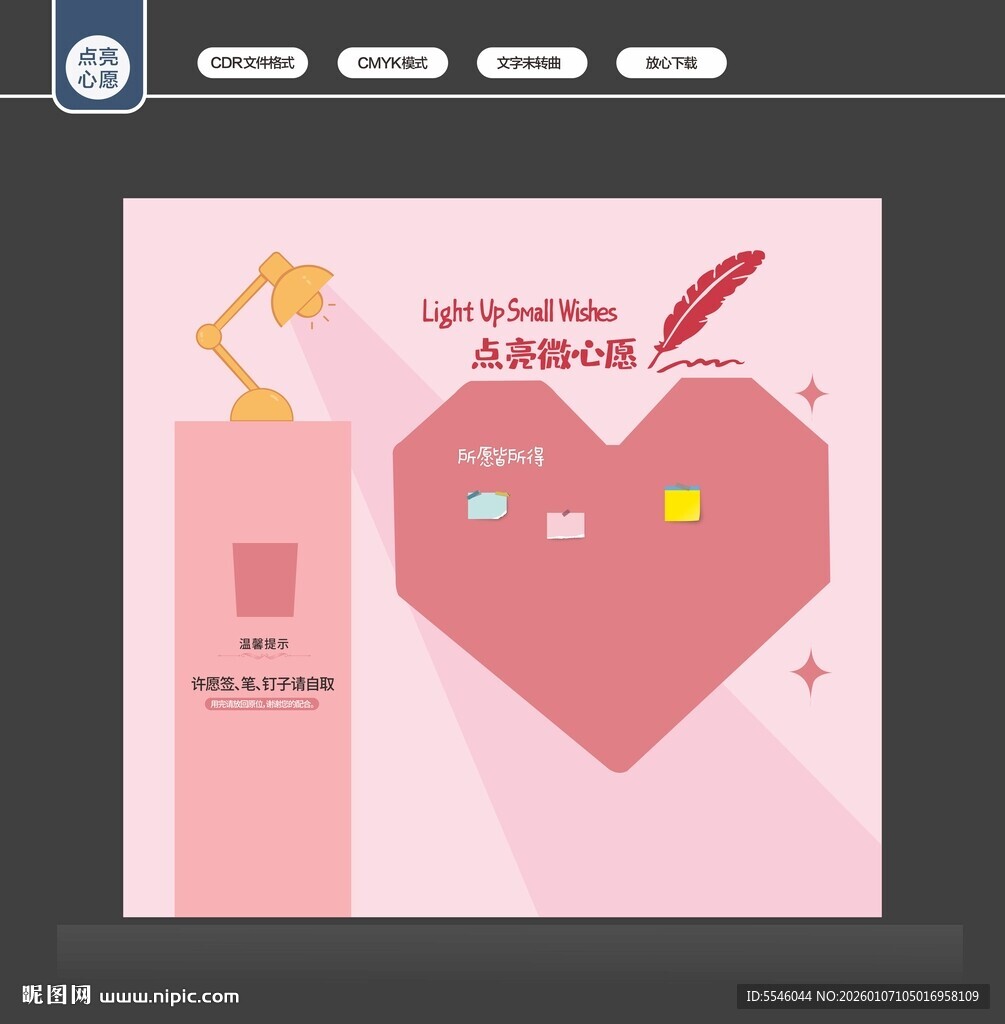Click the lamp's glowing bulb icon
Image resolution: width=1005 pixels, height=1024 pixels.
(310, 307)
